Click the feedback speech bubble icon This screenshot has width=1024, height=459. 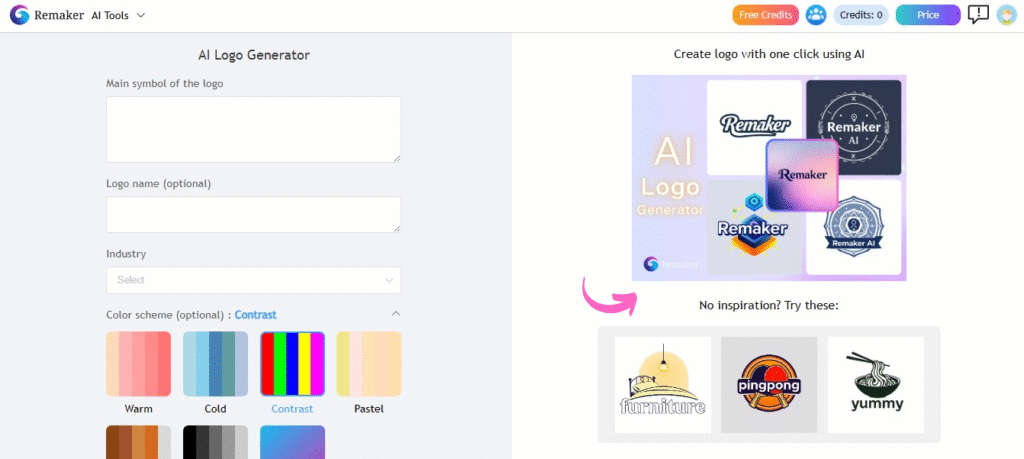[978, 15]
